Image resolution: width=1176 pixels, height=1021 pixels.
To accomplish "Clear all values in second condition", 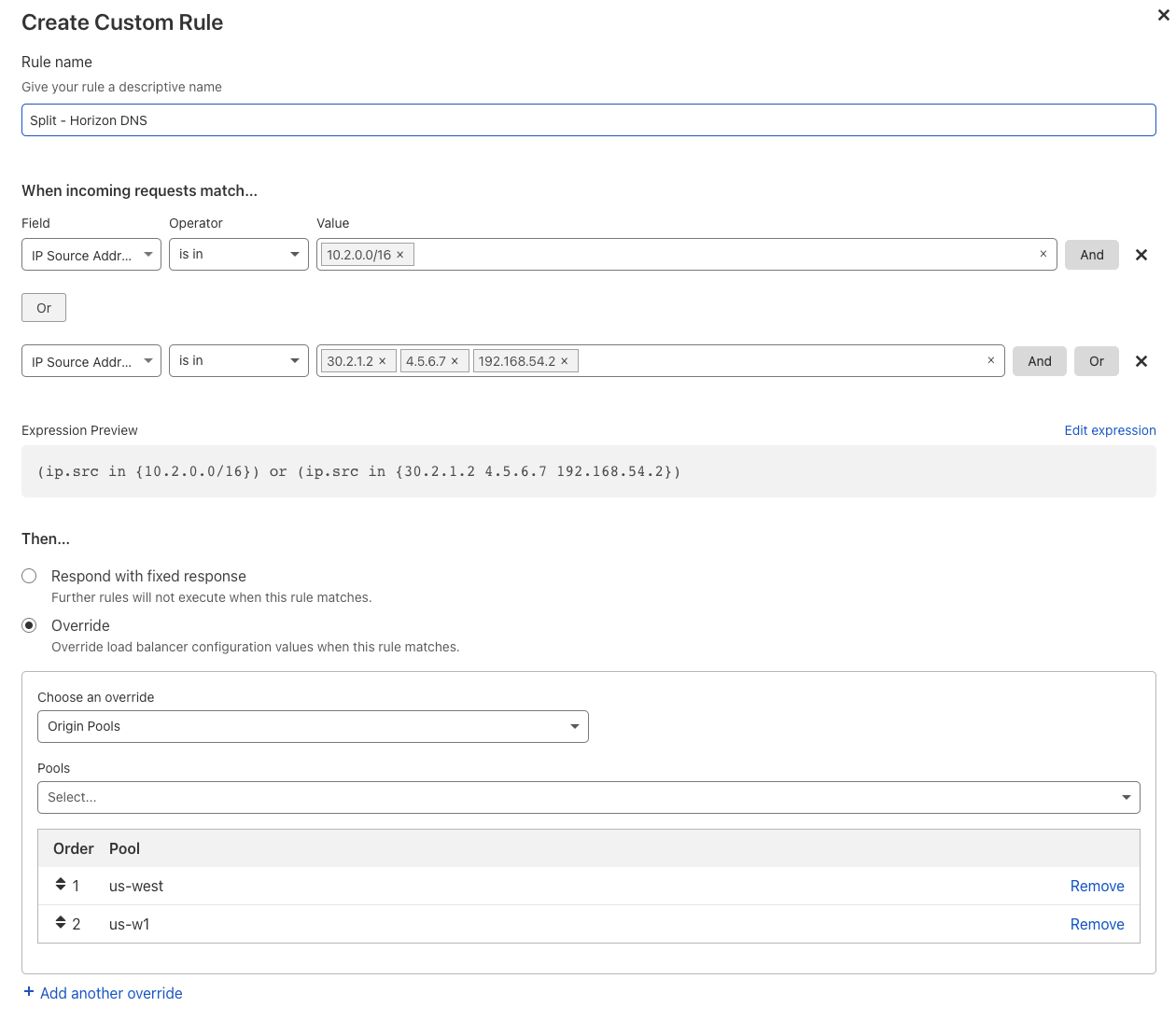I will point(990,361).
